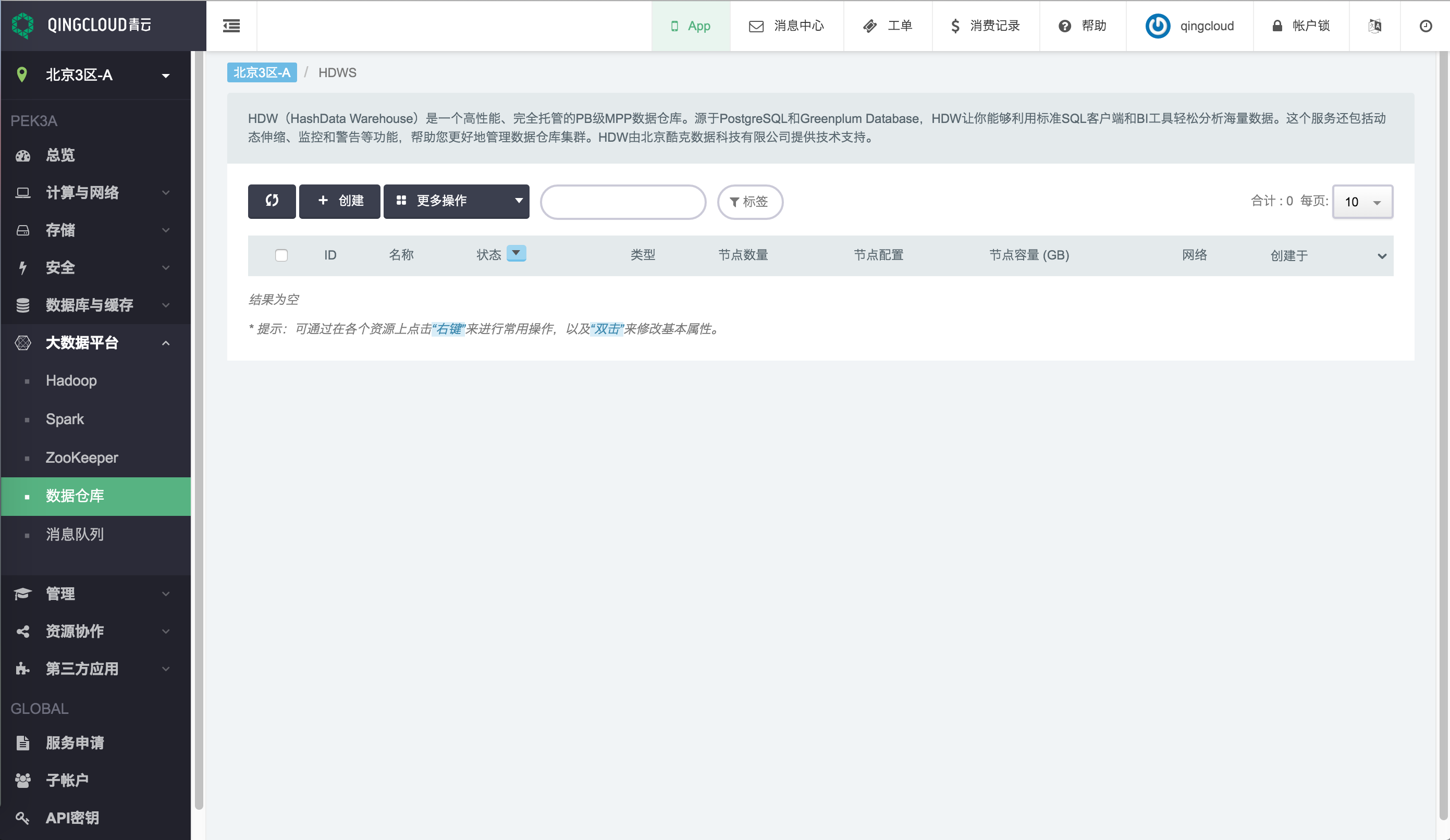Image resolution: width=1450 pixels, height=840 pixels.
Task: Collapse the 大数据平台 section chevron
Action: point(166,343)
